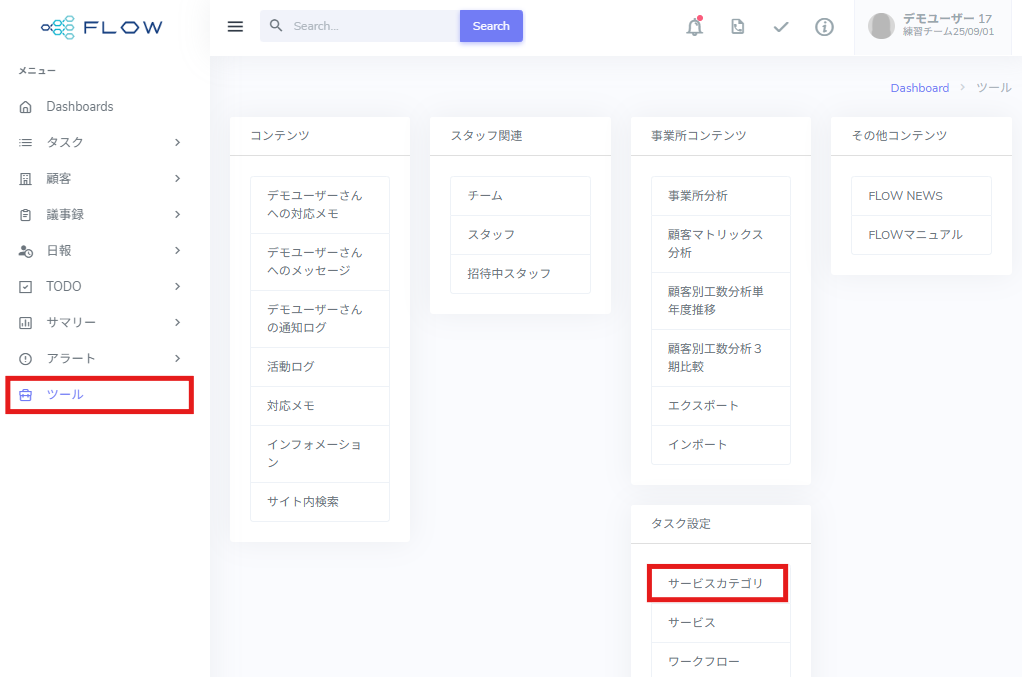
Task: Click the Dashboards home icon in sidebar
Action: [x=26, y=107]
